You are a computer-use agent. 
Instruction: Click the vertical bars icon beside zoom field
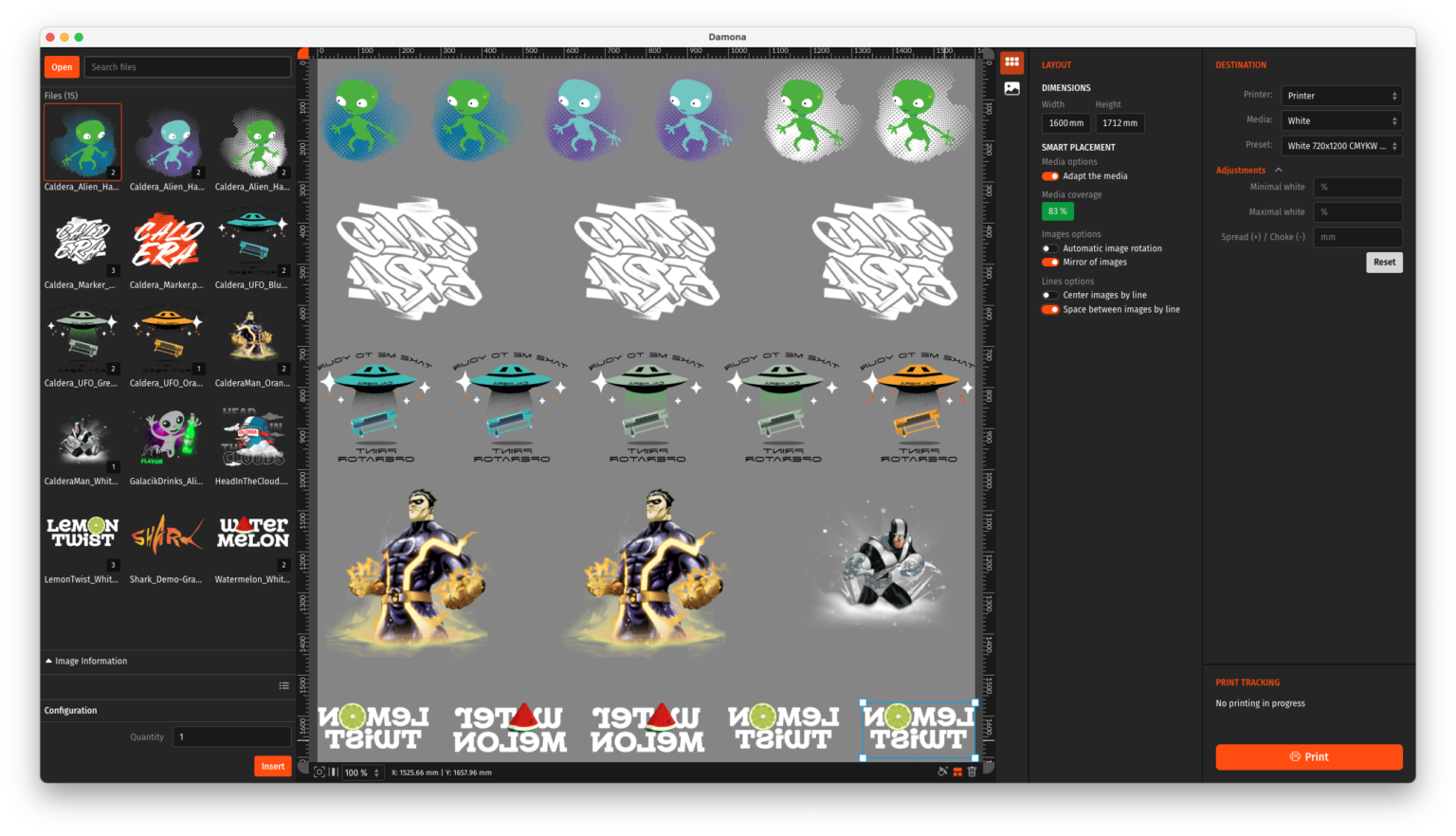(333, 772)
